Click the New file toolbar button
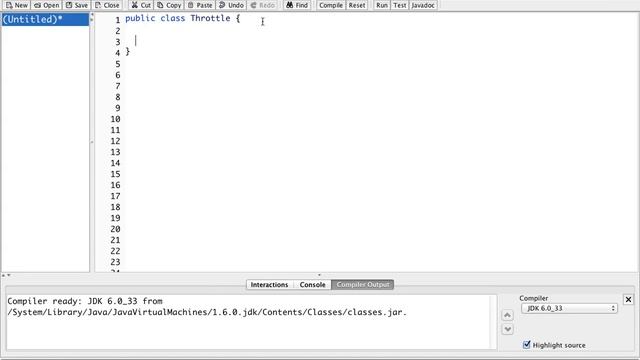 (x=17, y=5)
